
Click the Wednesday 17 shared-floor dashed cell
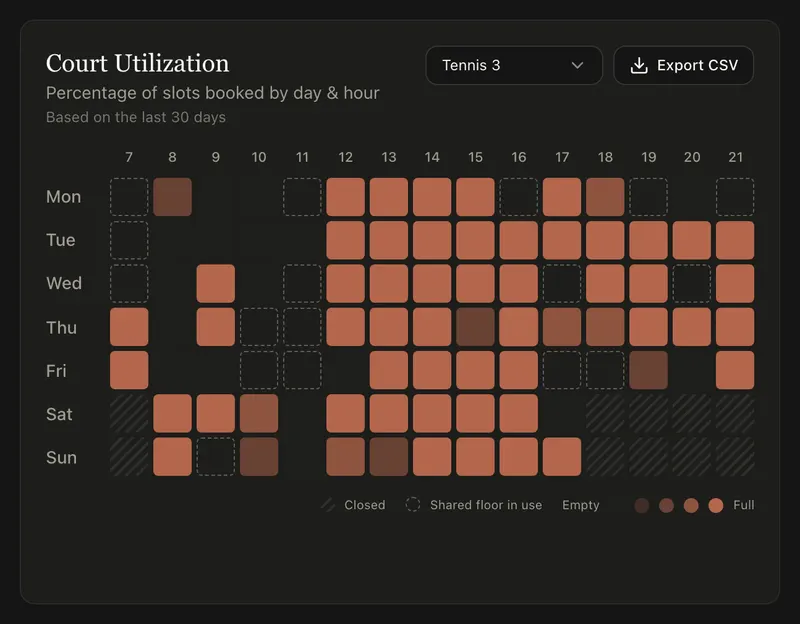pyautogui.click(x=562, y=284)
